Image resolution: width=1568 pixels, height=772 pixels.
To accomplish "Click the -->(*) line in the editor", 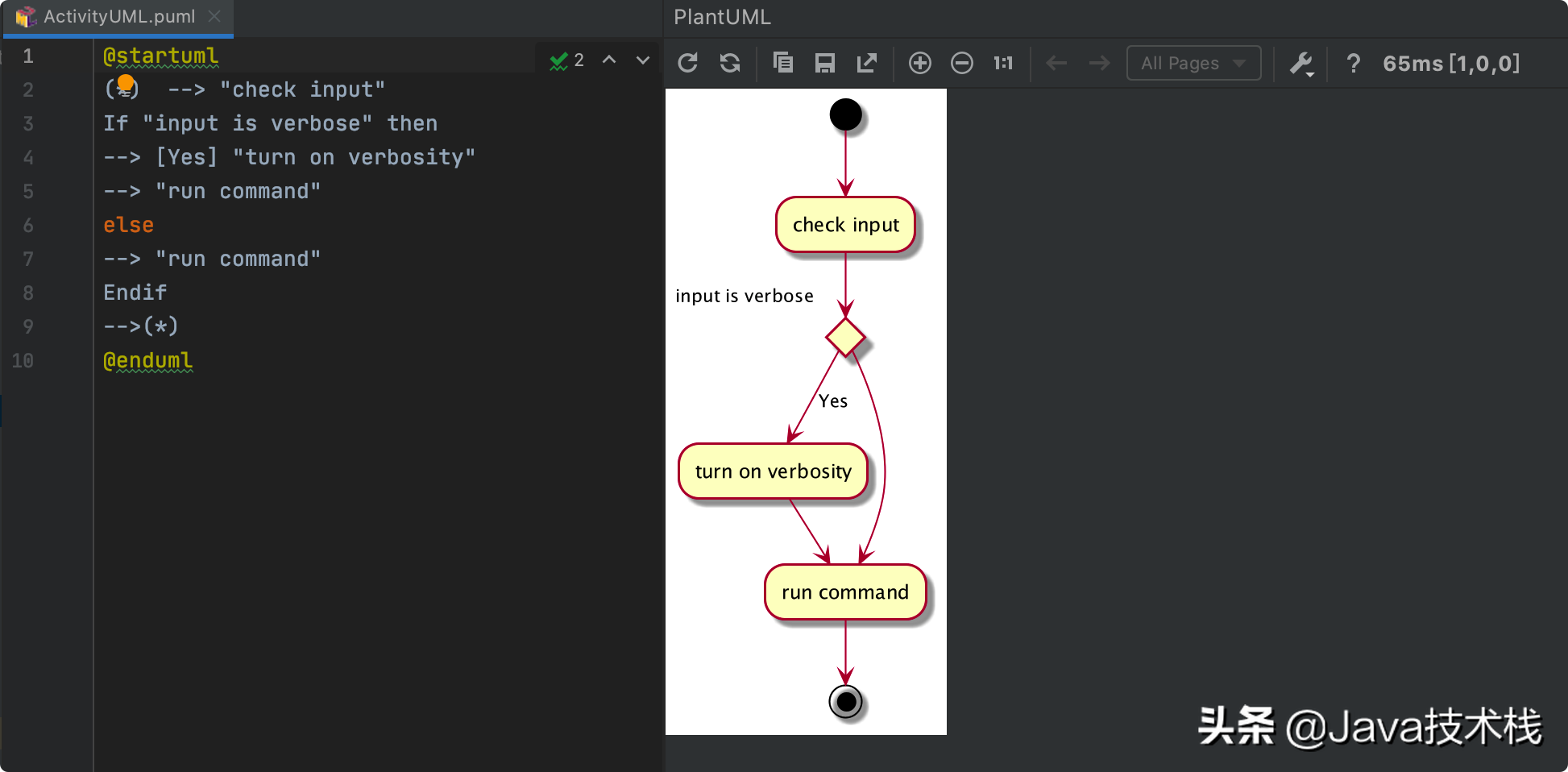I will click(141, 326).
